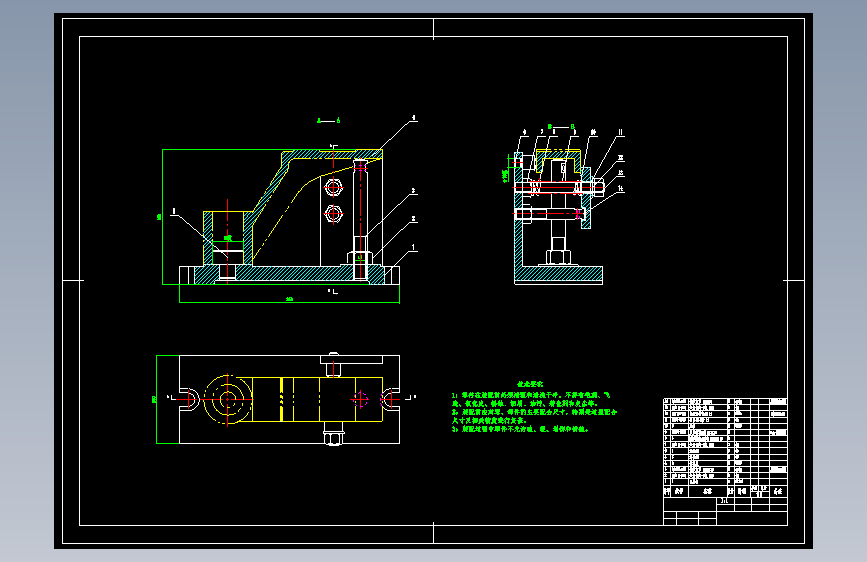Select callout 11 in the B—B section view

click(x=620, y=133)
